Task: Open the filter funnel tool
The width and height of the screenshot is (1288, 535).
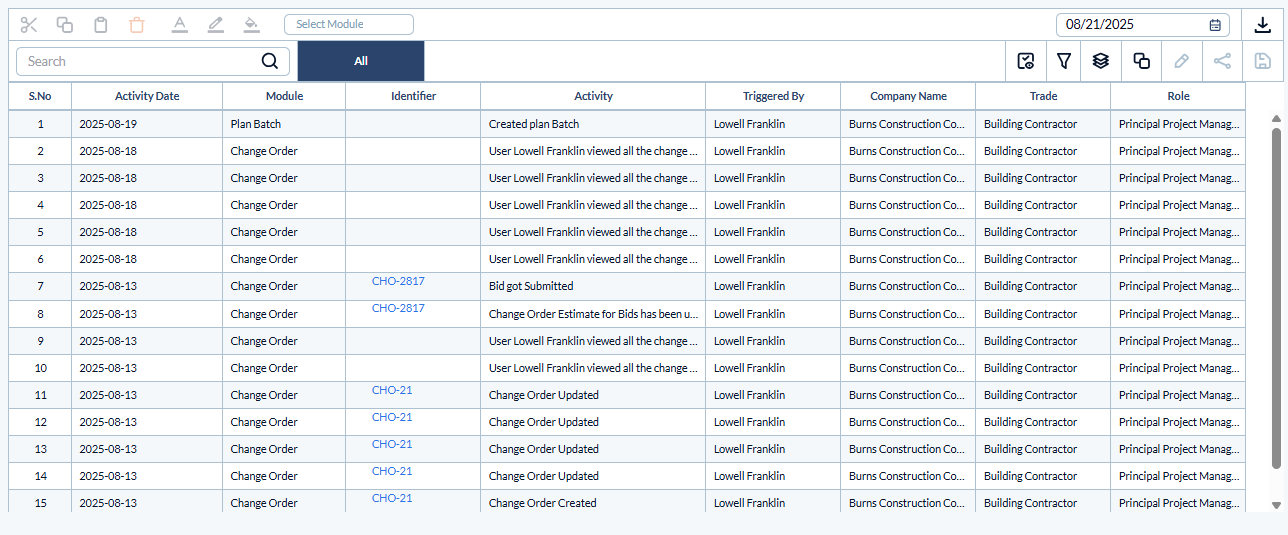Action: tap(1064, 61)
